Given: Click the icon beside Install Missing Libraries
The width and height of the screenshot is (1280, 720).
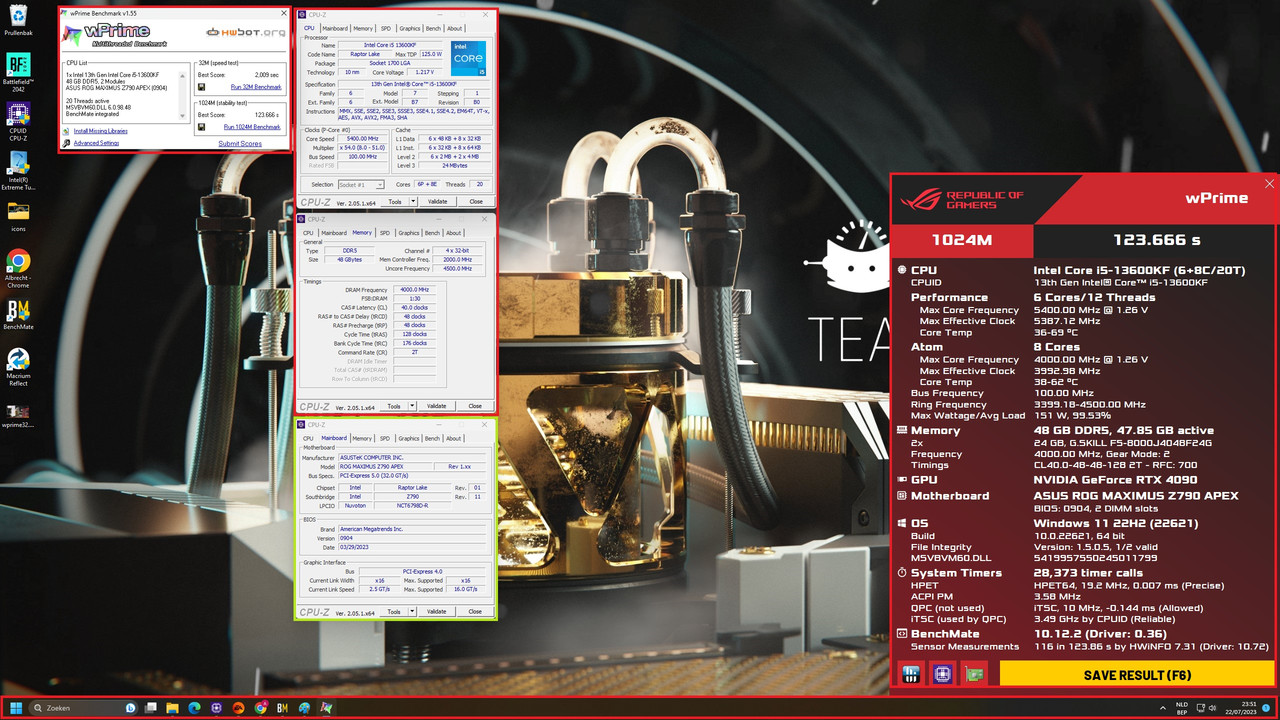Looking at the screenshot, I should click(66, 131).
